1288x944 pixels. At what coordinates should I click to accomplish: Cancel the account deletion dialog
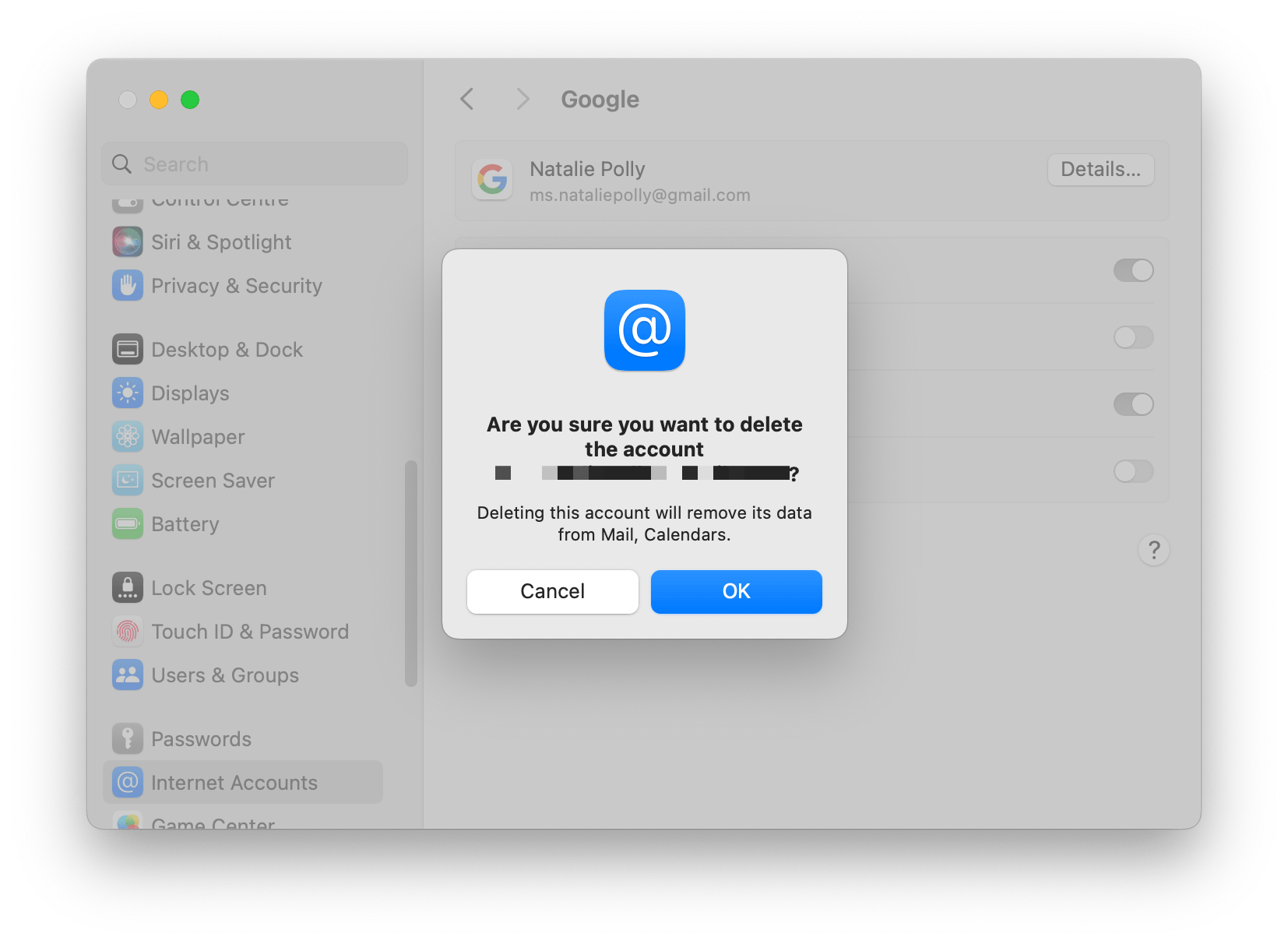[552, 591]
